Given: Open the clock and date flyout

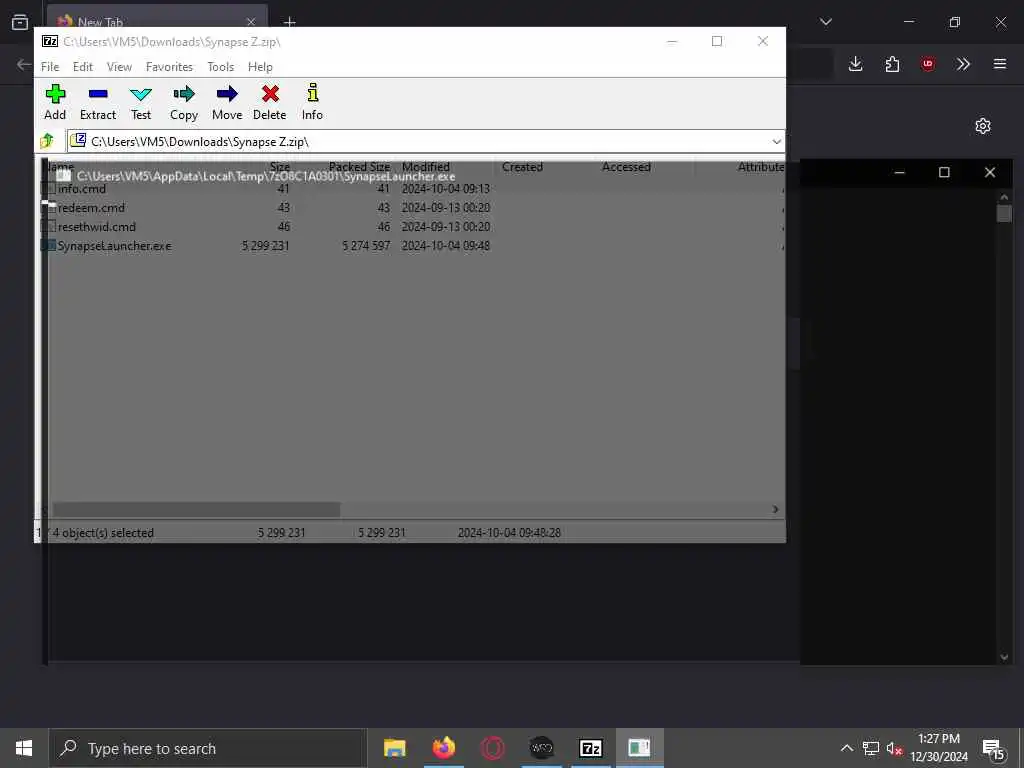Looking at the screenshot, I should 939,748.
